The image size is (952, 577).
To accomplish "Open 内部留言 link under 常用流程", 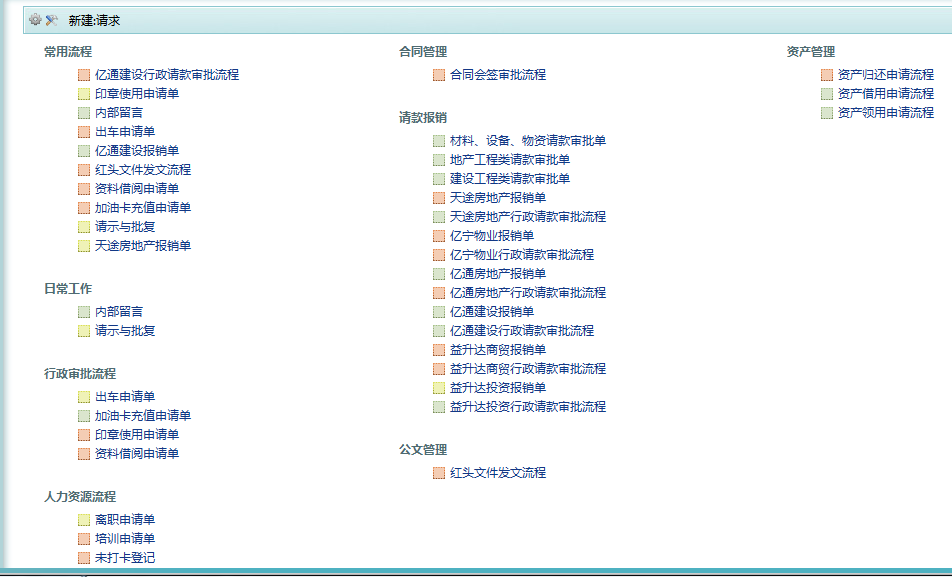I will coord(119,112).
